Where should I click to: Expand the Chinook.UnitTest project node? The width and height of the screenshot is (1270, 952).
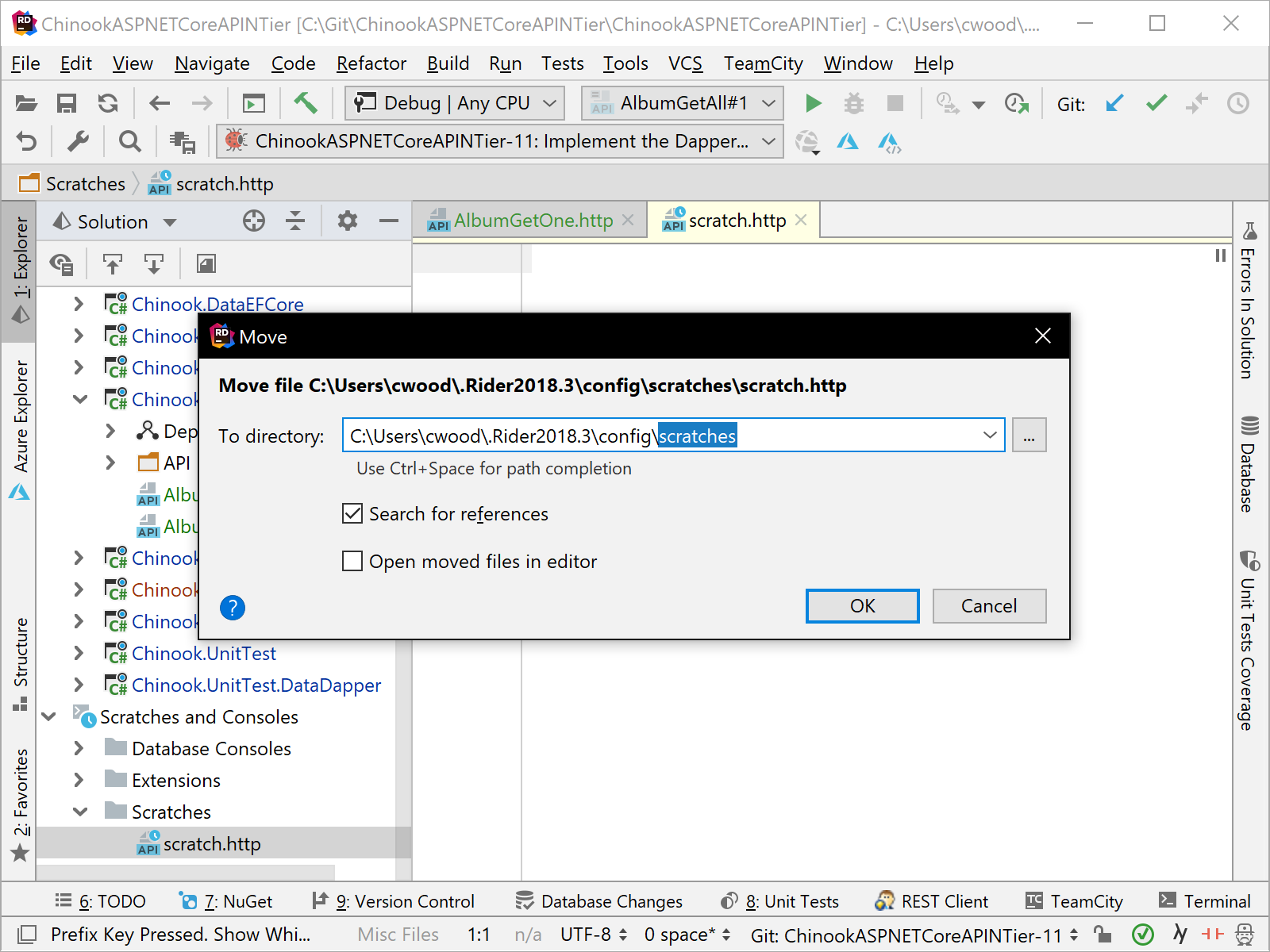[79, 653]
